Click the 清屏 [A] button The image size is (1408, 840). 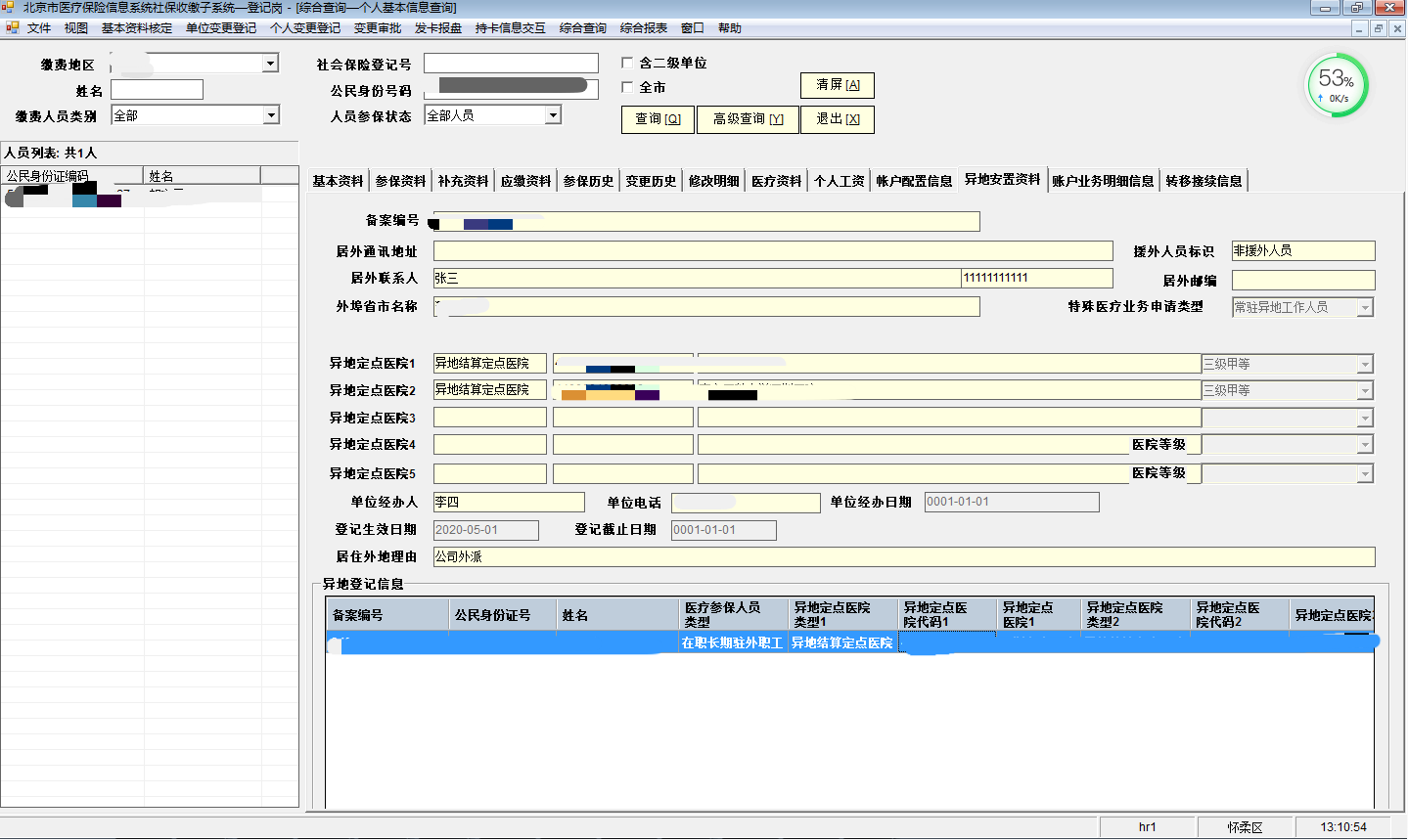(838, 85)
